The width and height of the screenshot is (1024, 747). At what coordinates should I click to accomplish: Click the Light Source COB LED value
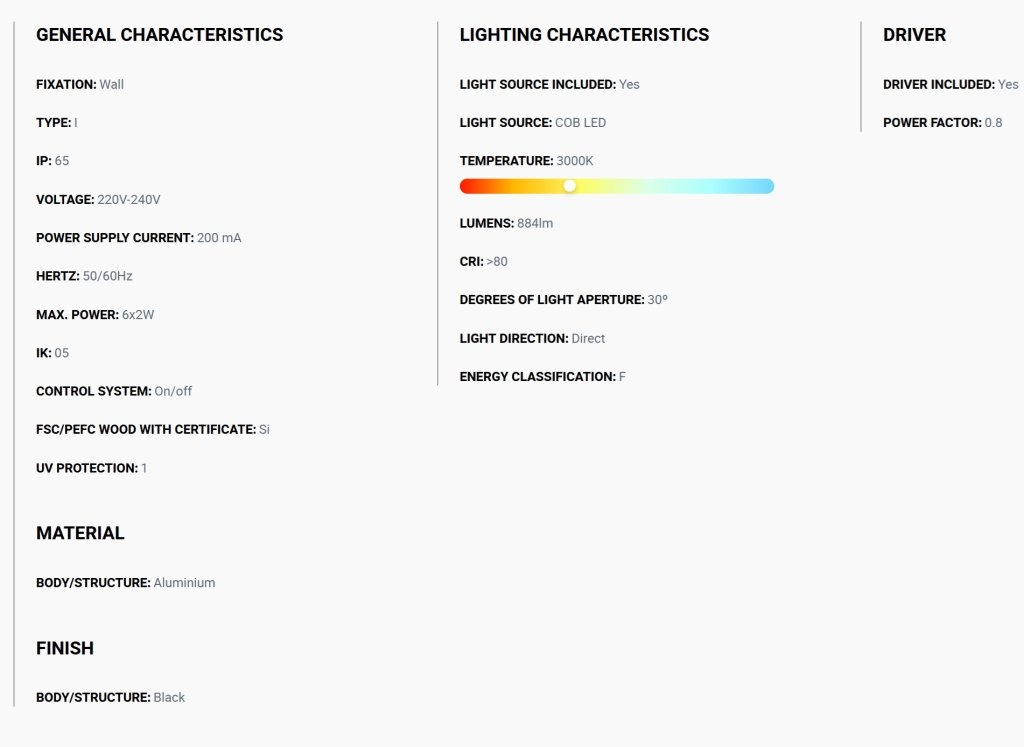(x=581, y=123)
